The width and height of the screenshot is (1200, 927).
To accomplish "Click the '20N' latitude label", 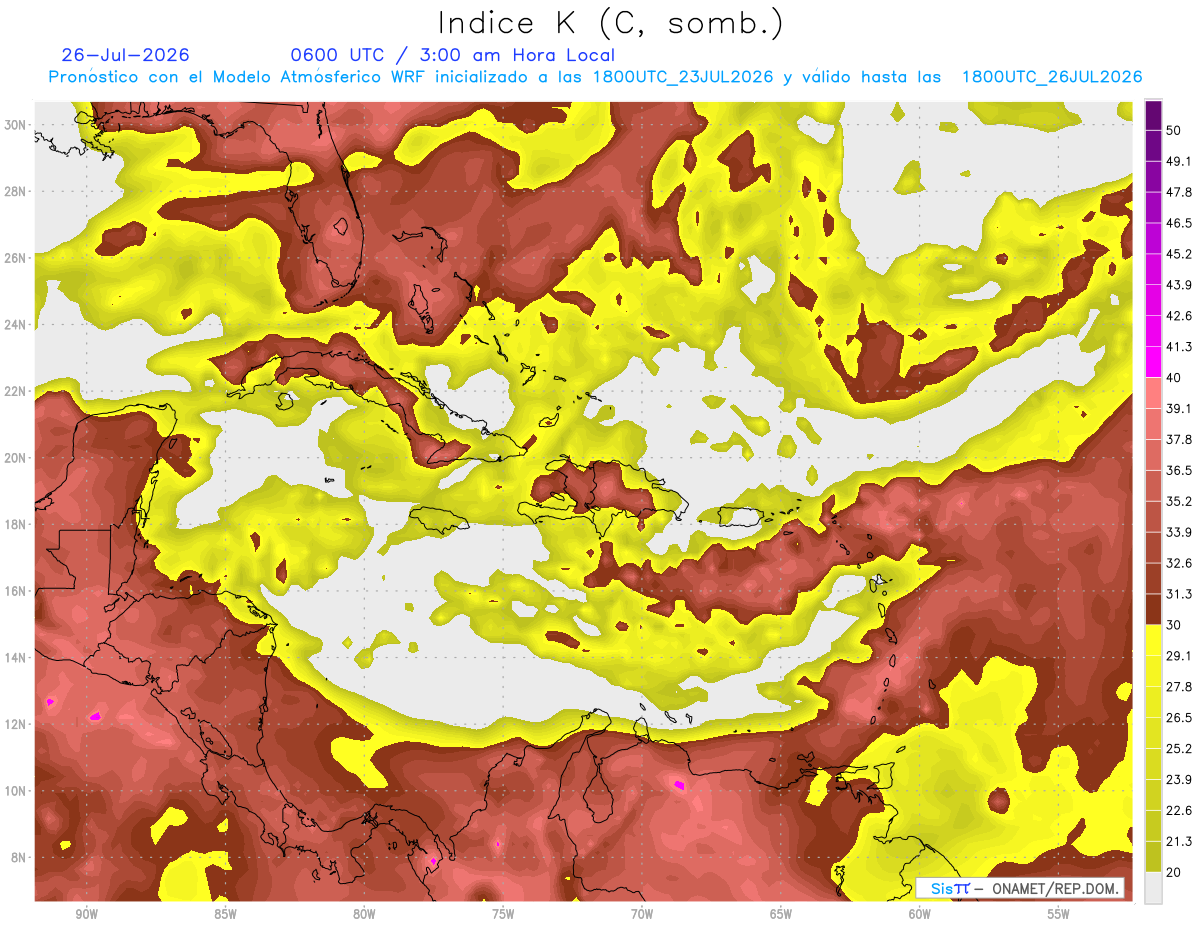I will 15,458.
